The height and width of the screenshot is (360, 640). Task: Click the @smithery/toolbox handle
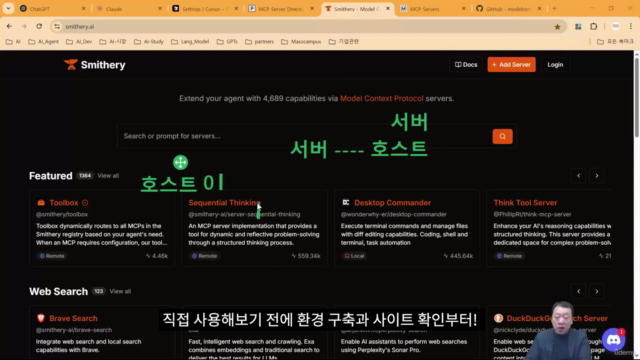click(x=62, y=214)
